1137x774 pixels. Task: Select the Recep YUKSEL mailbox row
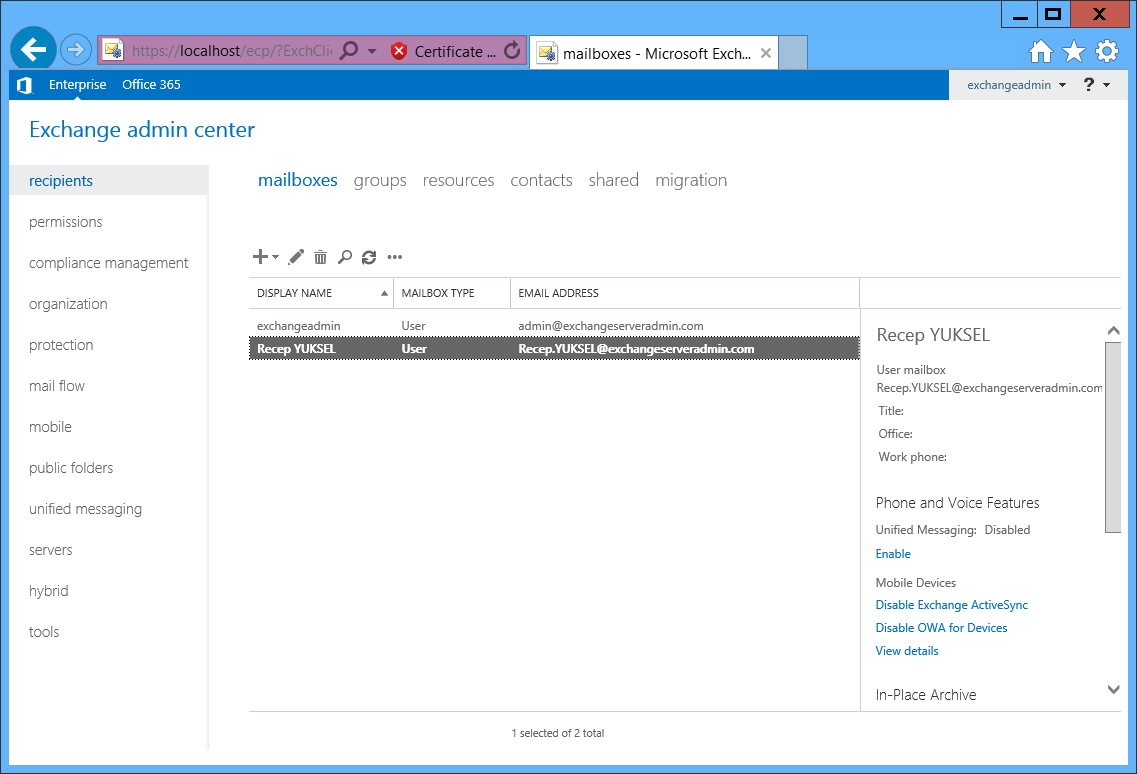coord(555,348)
